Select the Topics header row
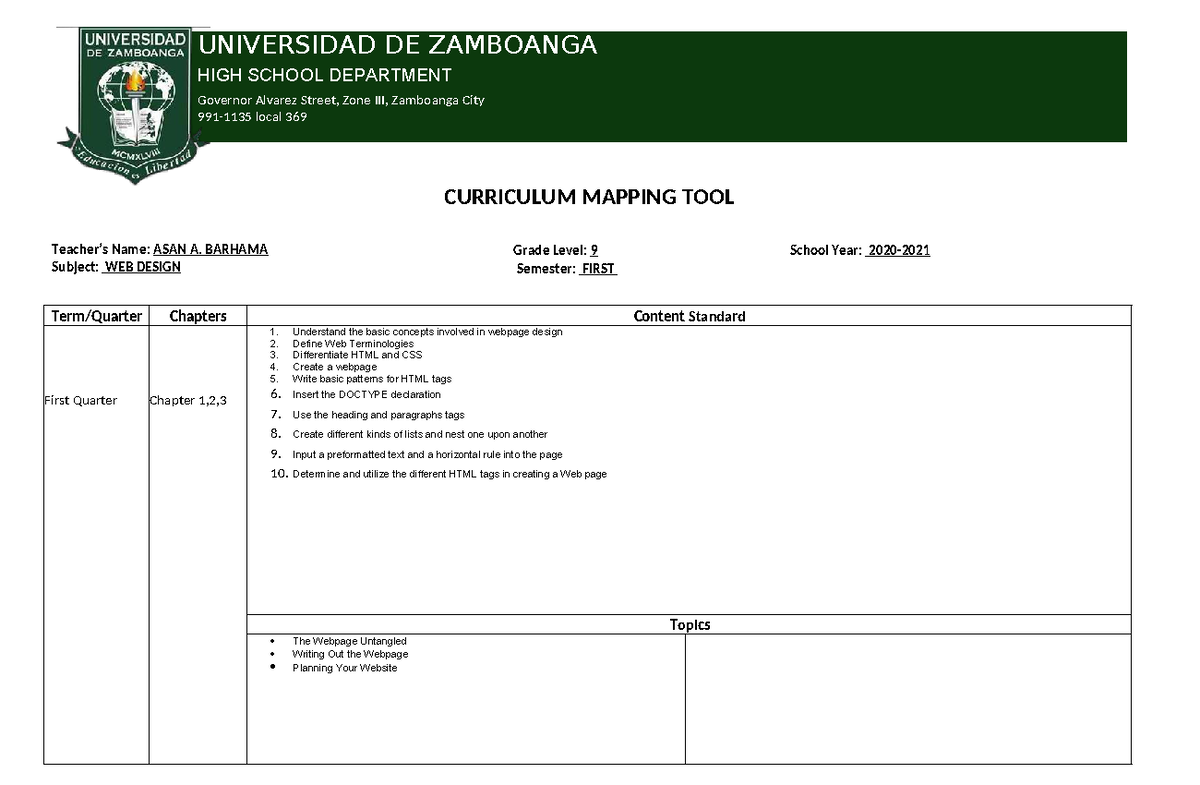 [690, 624]
